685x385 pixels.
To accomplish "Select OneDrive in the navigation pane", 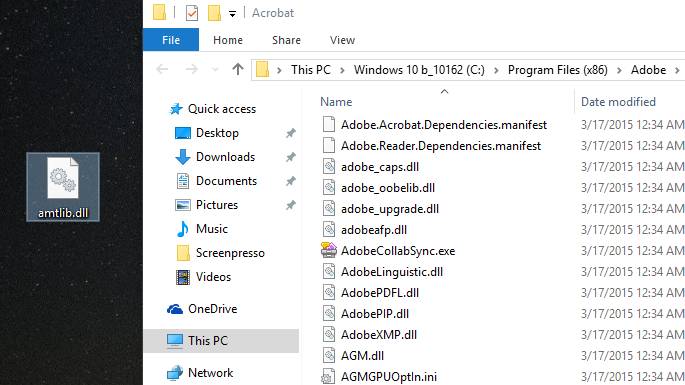I will [x=212, y=309].
